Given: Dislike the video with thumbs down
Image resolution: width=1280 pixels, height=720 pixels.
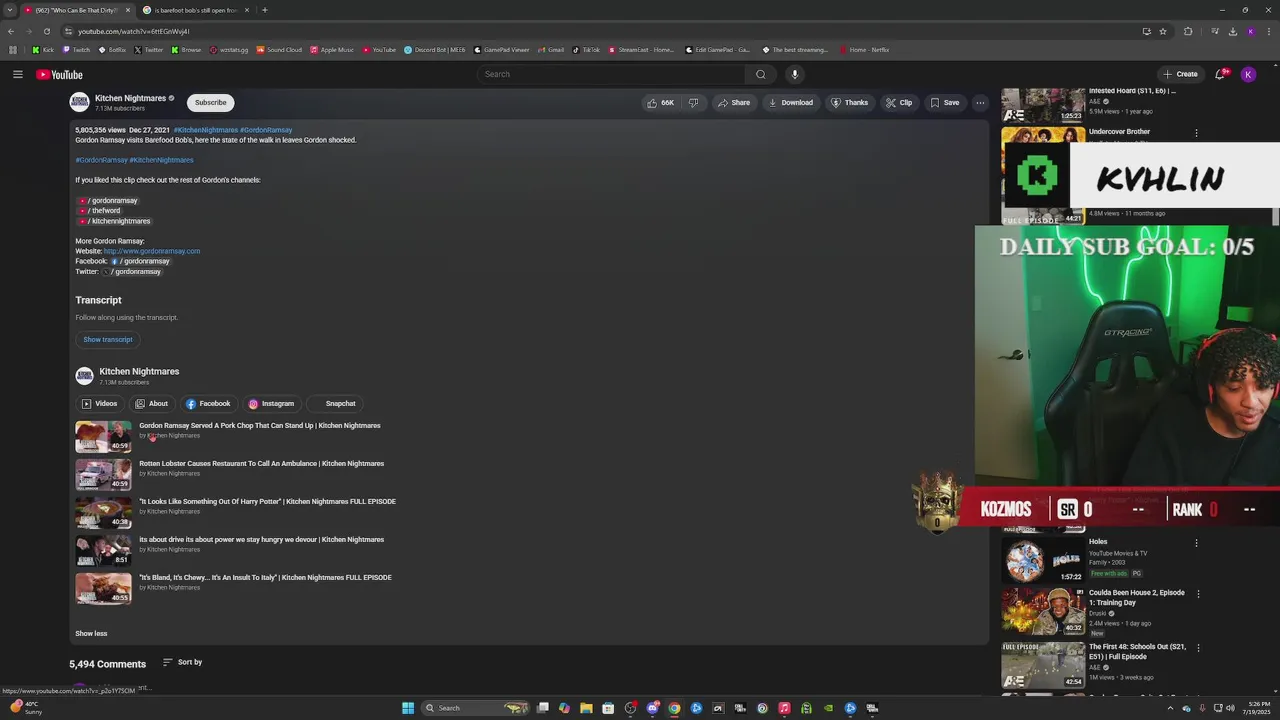Looking at the screenshot, I should coord(693,102).
